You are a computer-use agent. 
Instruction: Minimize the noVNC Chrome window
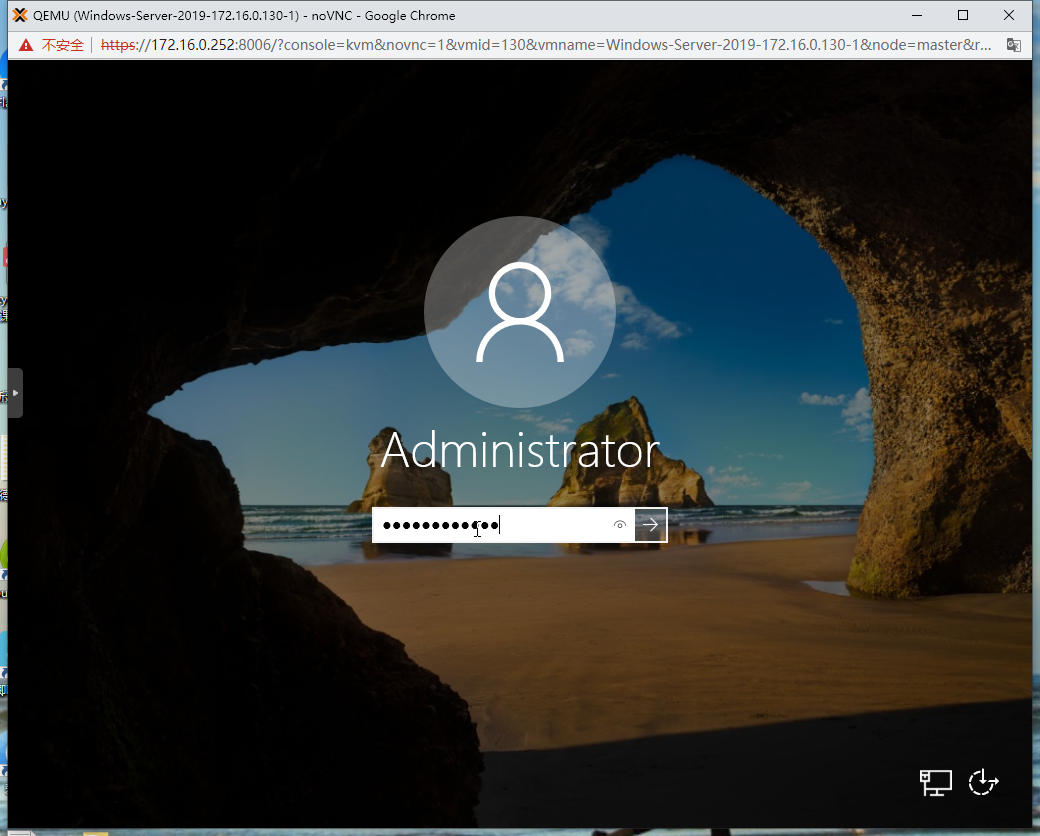coord(917,15)
